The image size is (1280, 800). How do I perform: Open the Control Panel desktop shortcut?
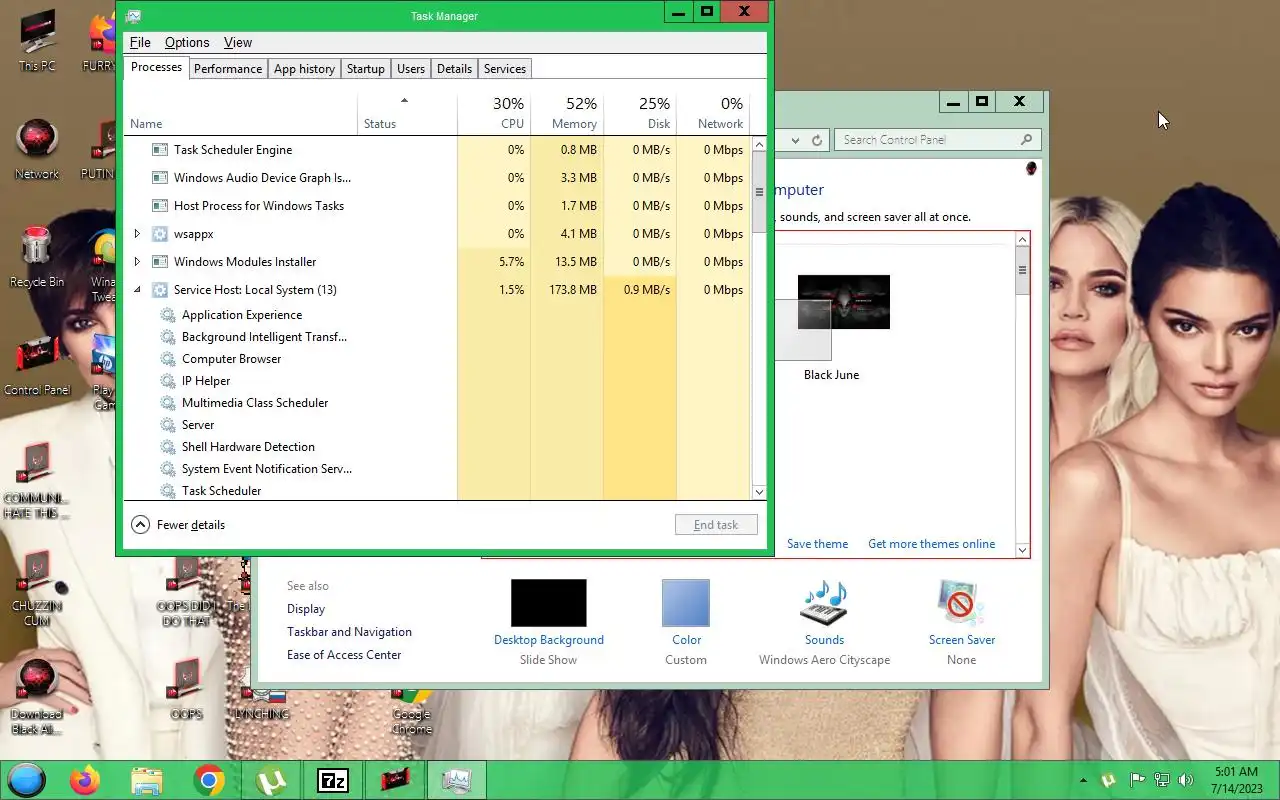pyautogui.click(x=37, y=366)
